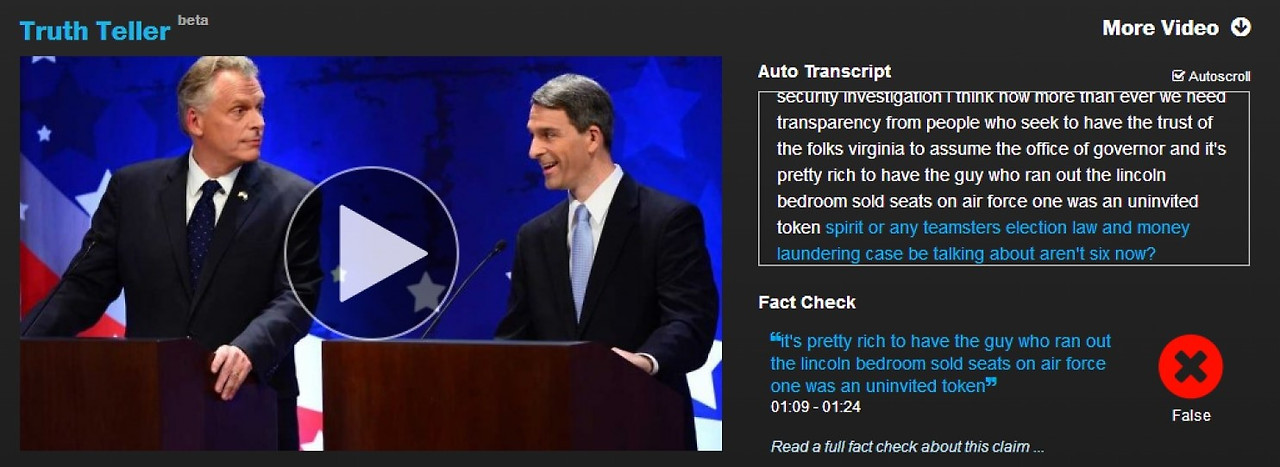Click the highlighted 'laundering case' transcript line

coord(966,254)
